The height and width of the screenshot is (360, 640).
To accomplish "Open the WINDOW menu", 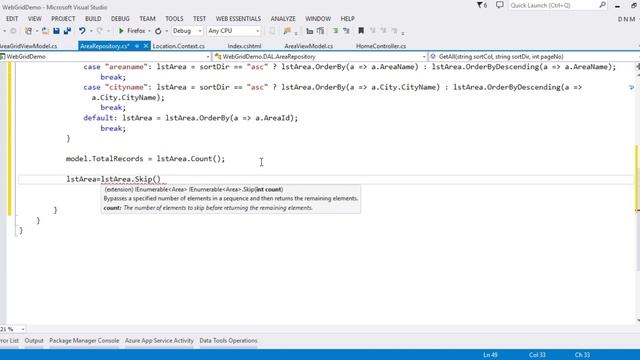I will click(318, 19).
